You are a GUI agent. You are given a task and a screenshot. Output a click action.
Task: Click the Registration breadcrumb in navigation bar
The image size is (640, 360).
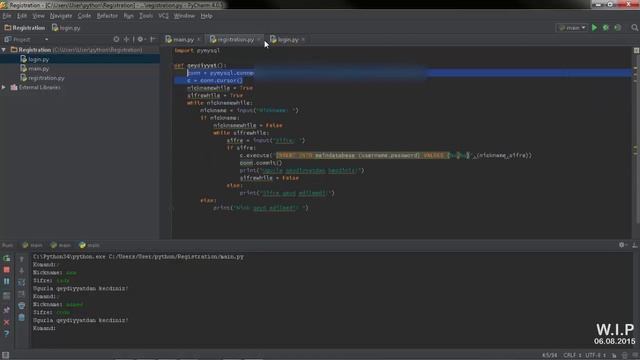(x=24, y=28)
